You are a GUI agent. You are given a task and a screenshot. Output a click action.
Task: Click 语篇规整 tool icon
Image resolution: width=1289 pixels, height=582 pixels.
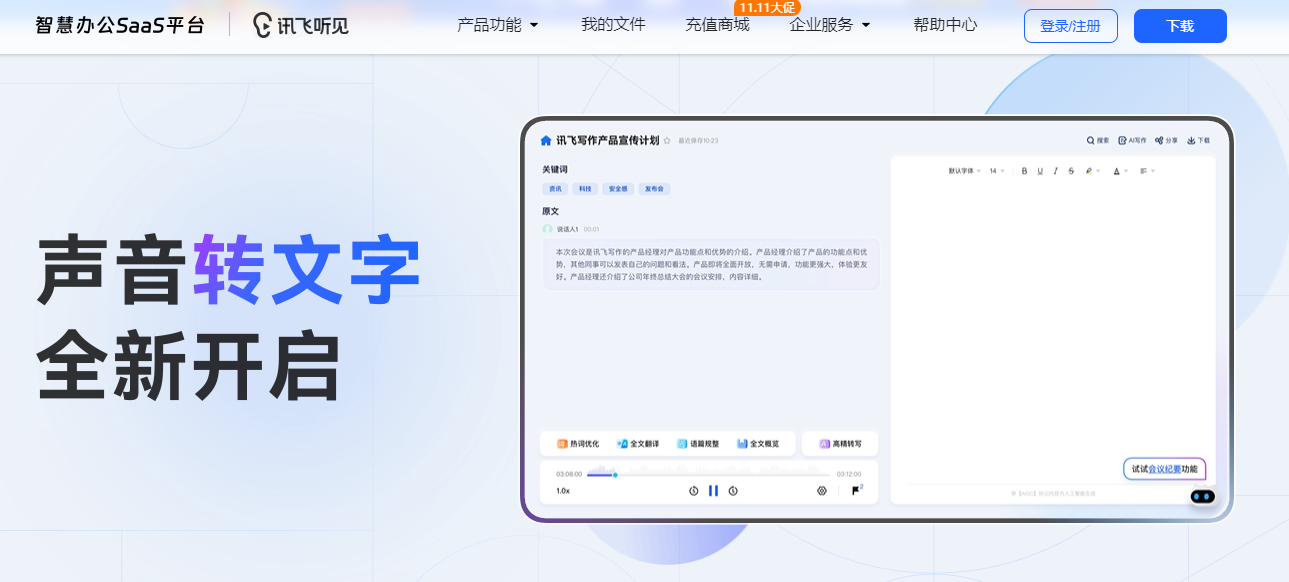[682, 443]
